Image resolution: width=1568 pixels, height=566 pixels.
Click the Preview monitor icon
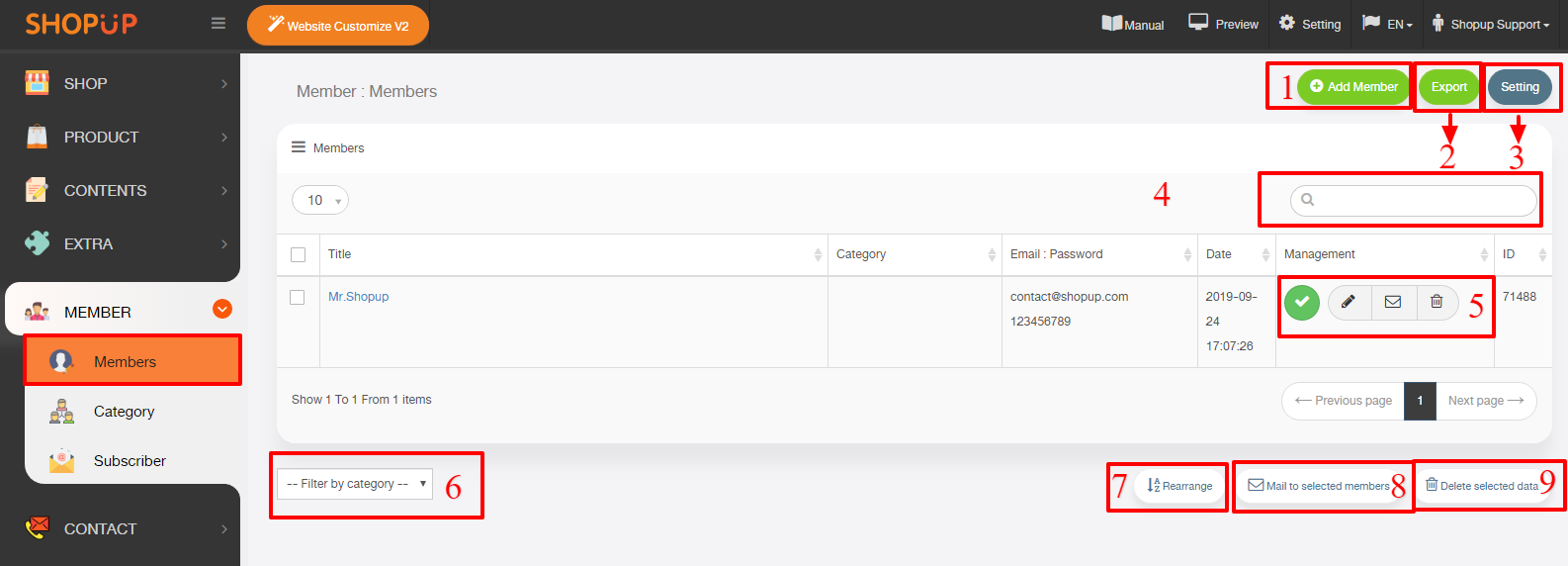pos(1198,22)
